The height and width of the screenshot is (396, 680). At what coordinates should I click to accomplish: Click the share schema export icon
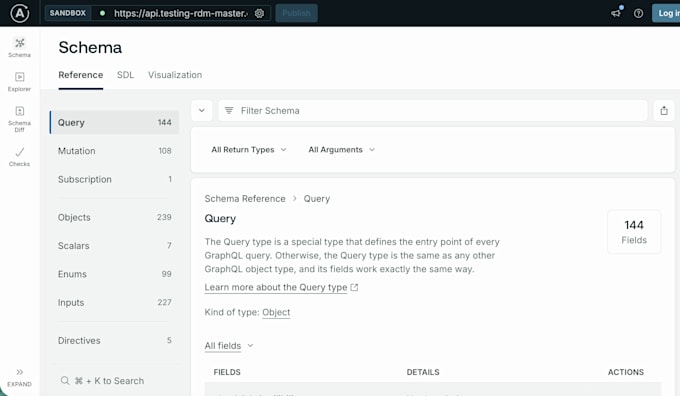pos(664,111)
